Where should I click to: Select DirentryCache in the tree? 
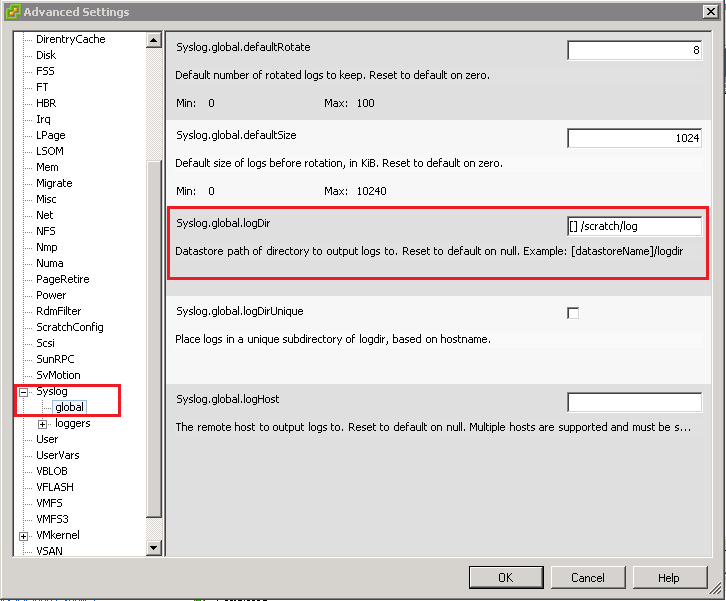(71, 39)
